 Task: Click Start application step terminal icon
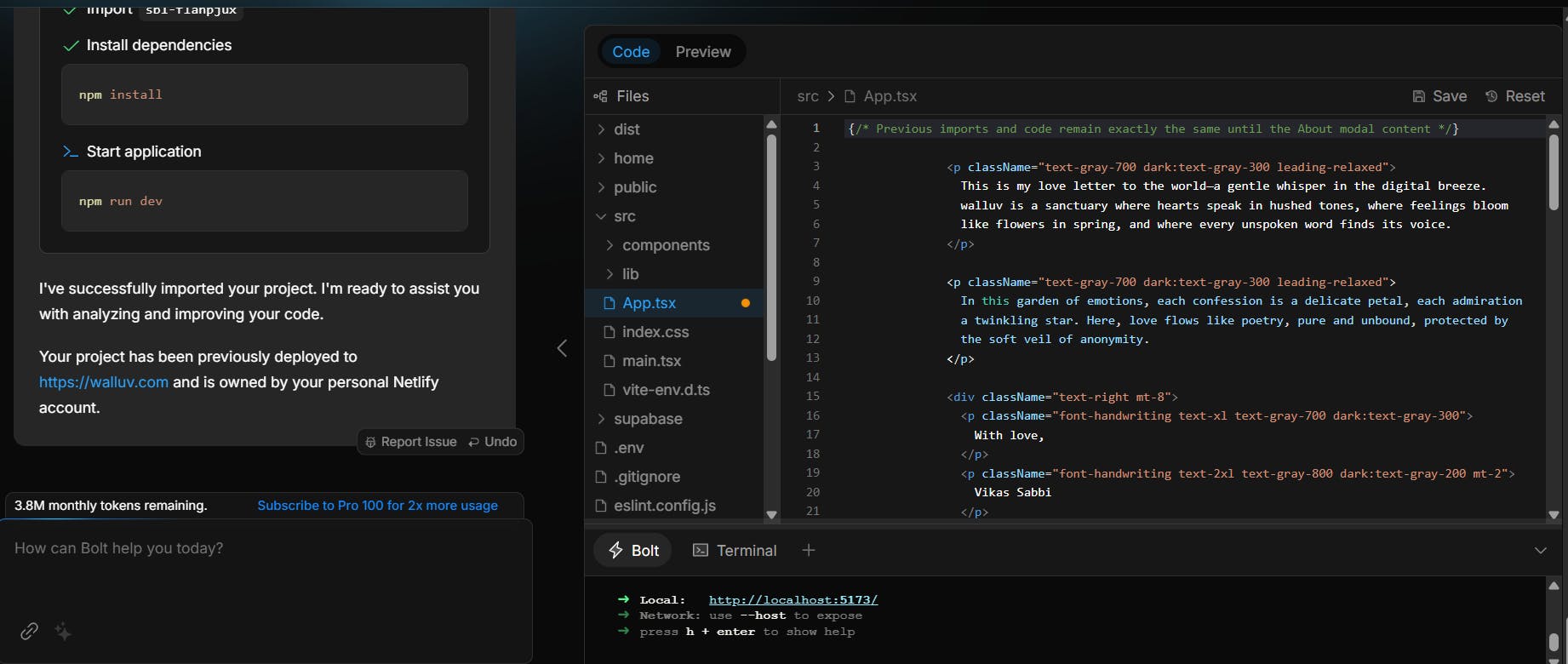coord(71,152)
